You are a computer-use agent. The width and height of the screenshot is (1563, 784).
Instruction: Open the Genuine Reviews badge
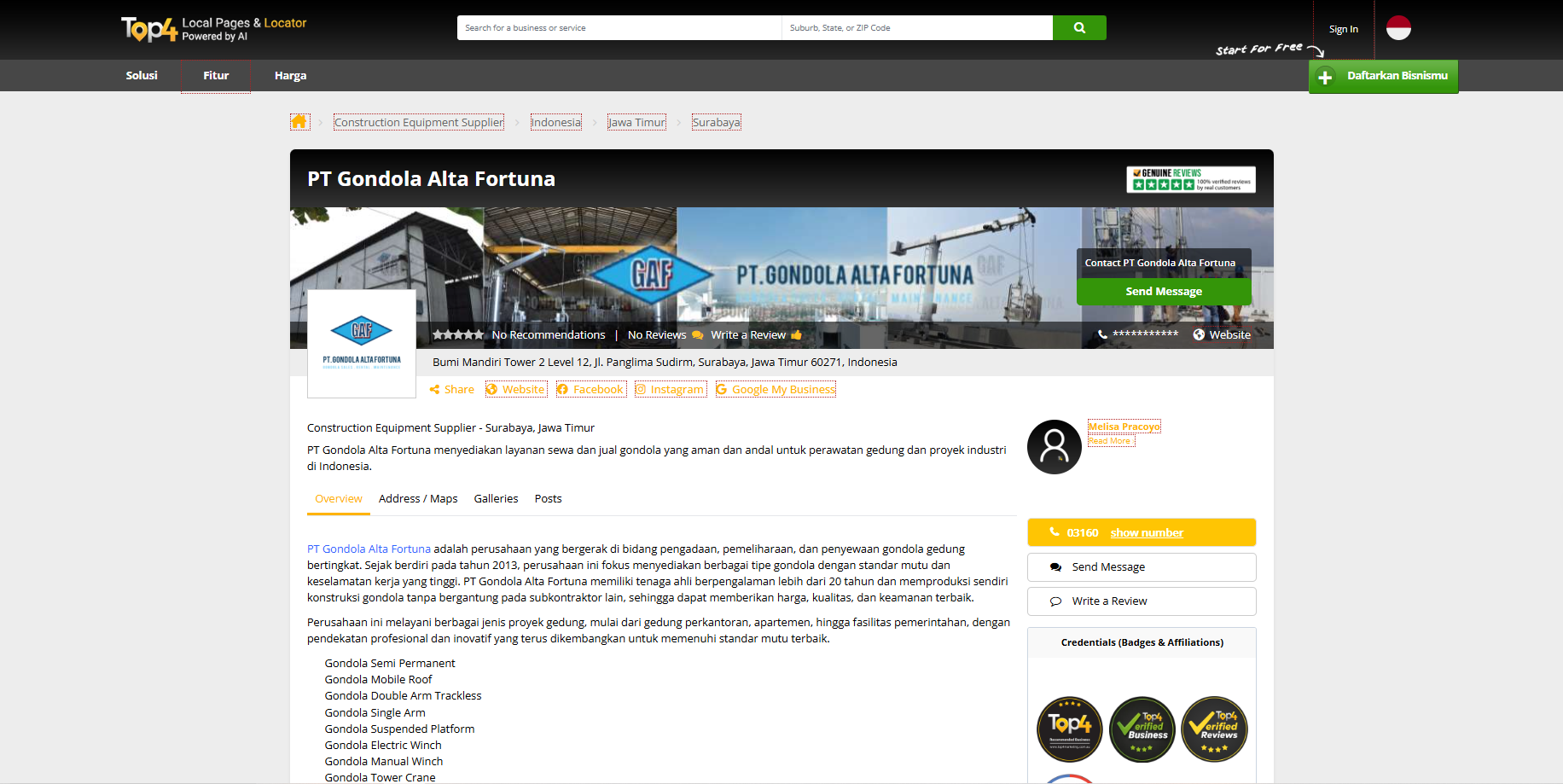click(1191, 179)
